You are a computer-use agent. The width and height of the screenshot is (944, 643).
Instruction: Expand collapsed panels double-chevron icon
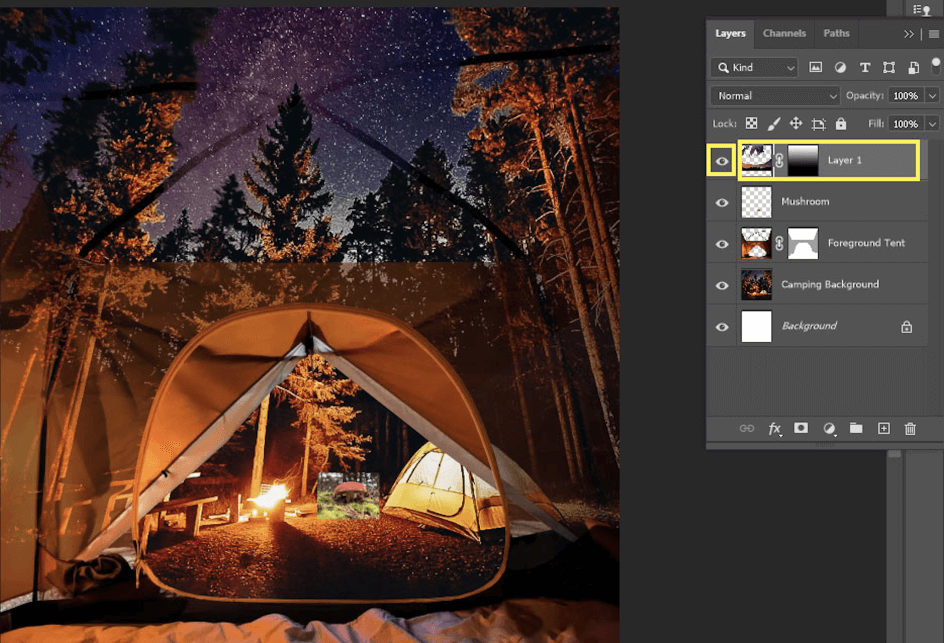tap(908, 34)
